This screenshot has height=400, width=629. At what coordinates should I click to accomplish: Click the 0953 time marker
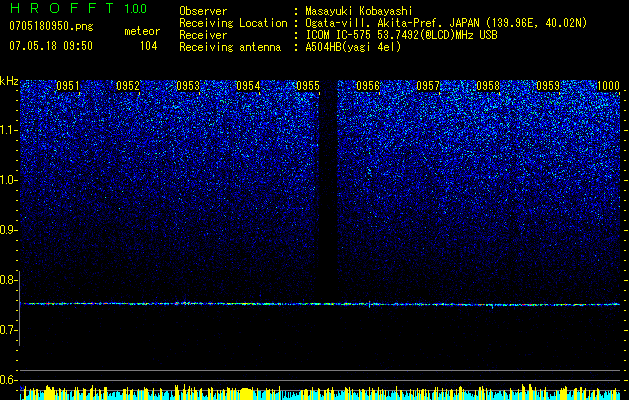click(x=188, y=86)
